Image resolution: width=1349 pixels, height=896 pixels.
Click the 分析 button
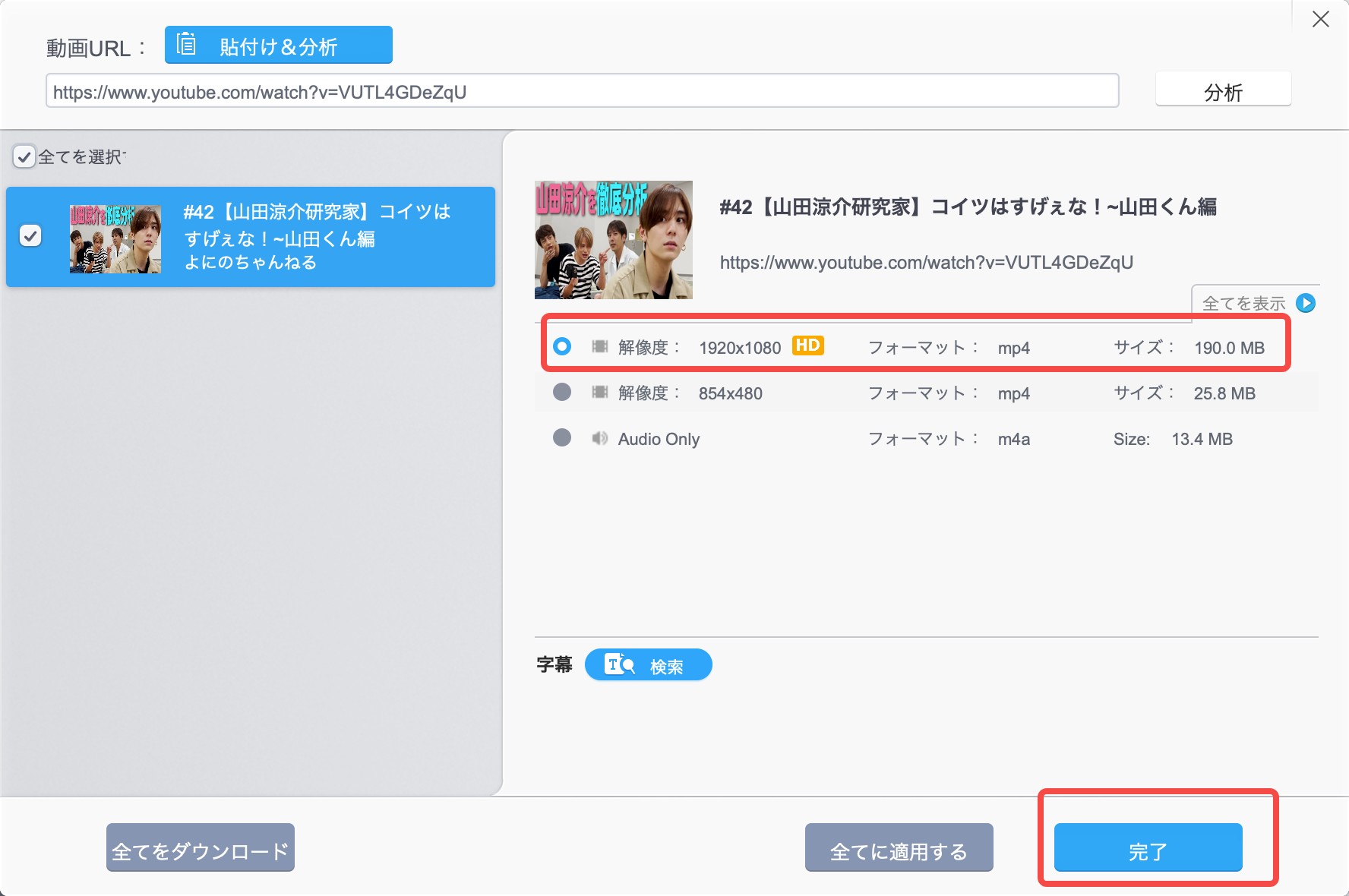coord(1223,90)
